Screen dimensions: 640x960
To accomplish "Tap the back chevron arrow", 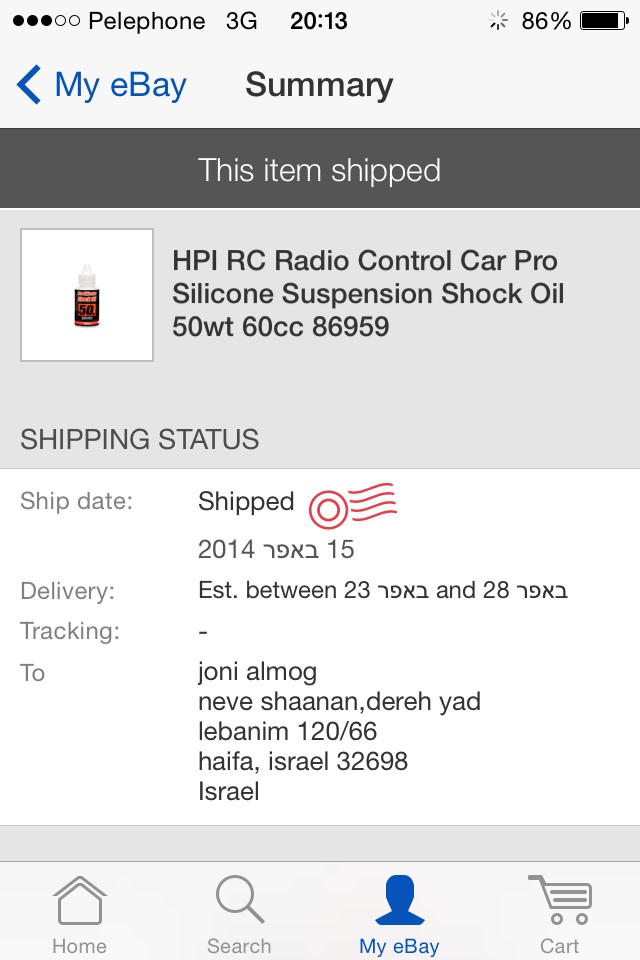I will pos(29,84).
